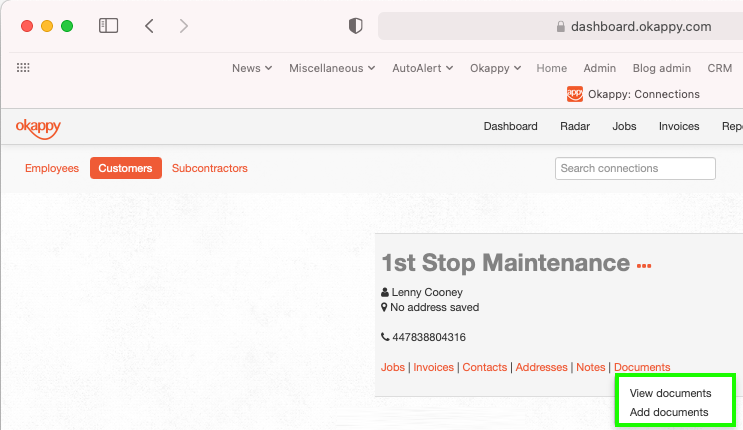
Task: Expand the News bookmarks folder
Action: click(252, 68)
